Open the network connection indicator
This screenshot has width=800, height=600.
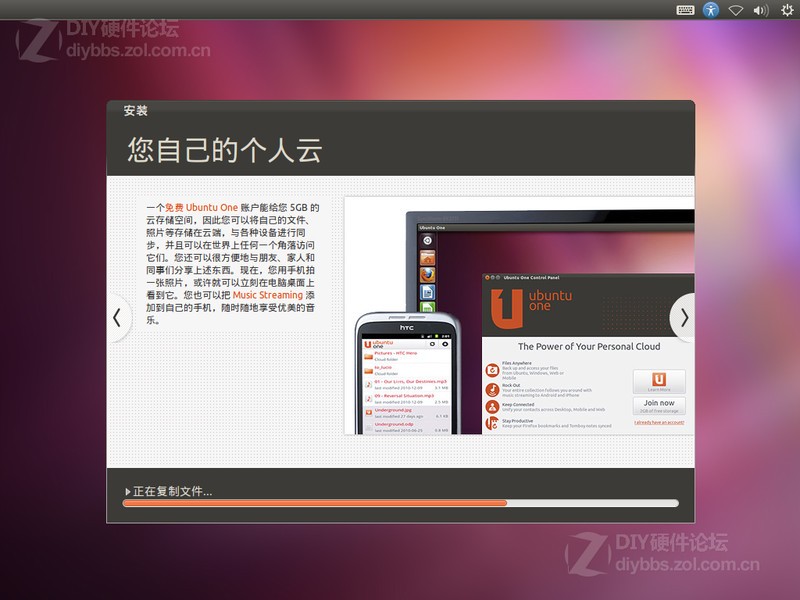[x=735, y=10]
